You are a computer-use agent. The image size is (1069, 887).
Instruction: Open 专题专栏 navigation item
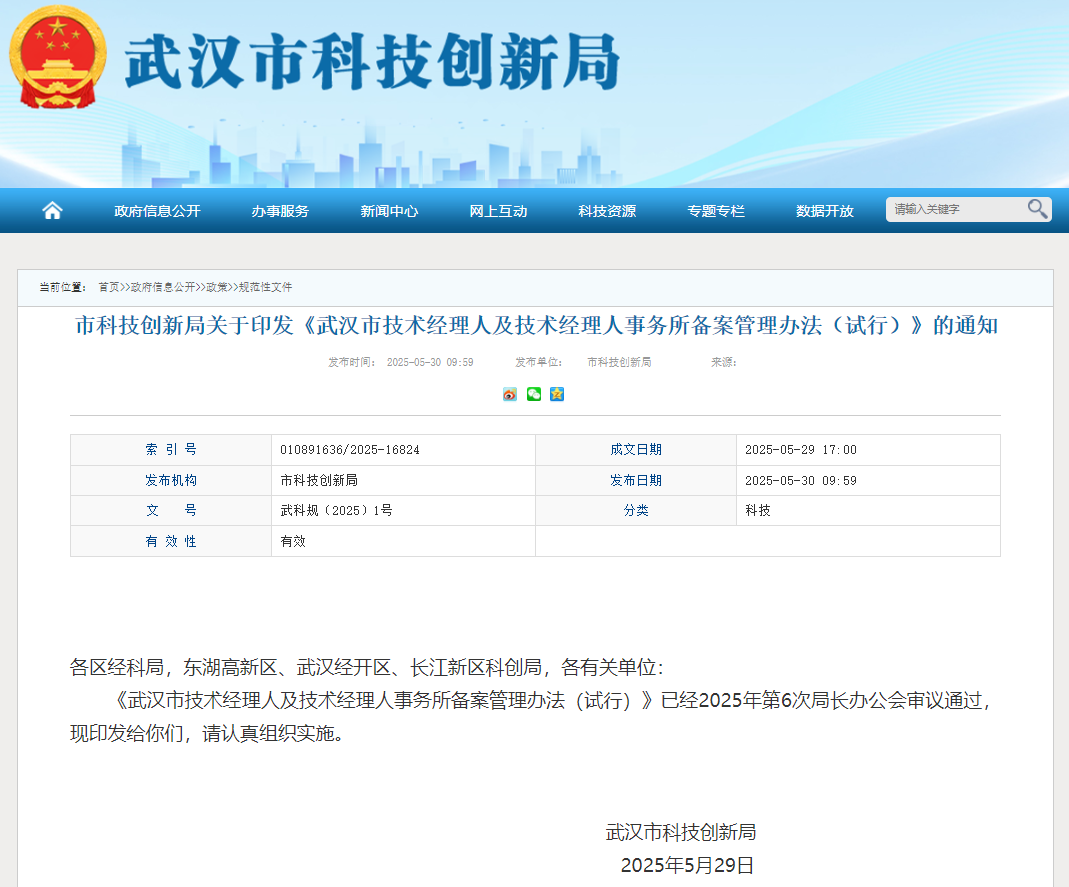[x=716, y=211]
